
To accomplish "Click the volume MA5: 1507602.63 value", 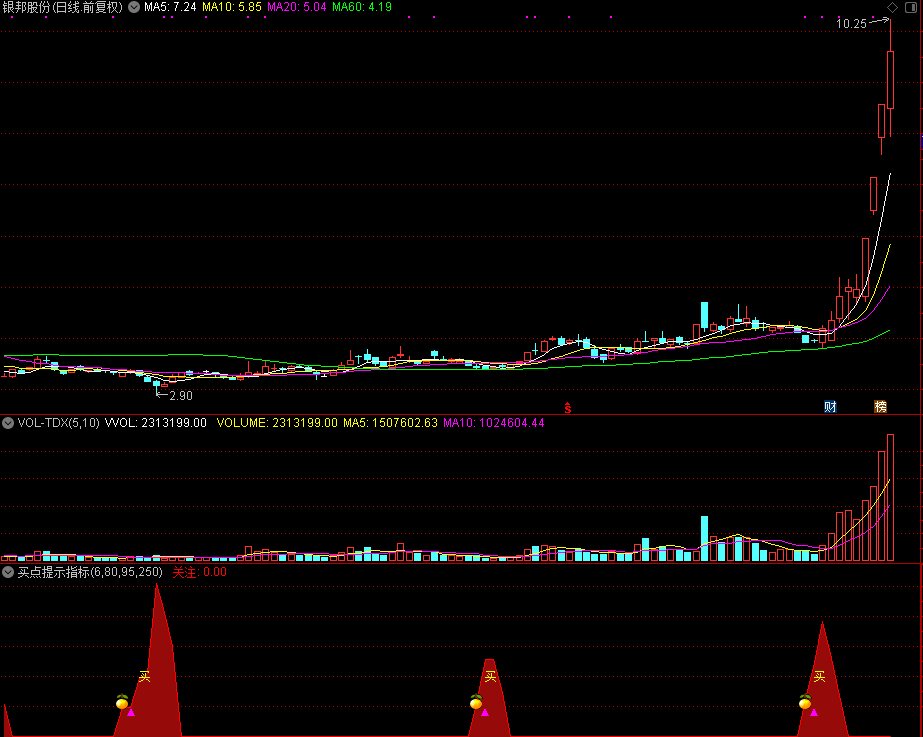I will click(x=390, y=423).
